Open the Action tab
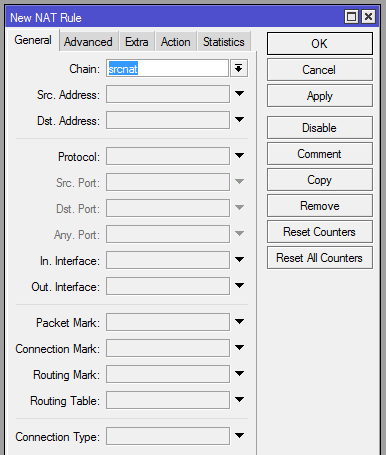Screen dimensions: 386x455 (x=176, y=42)
